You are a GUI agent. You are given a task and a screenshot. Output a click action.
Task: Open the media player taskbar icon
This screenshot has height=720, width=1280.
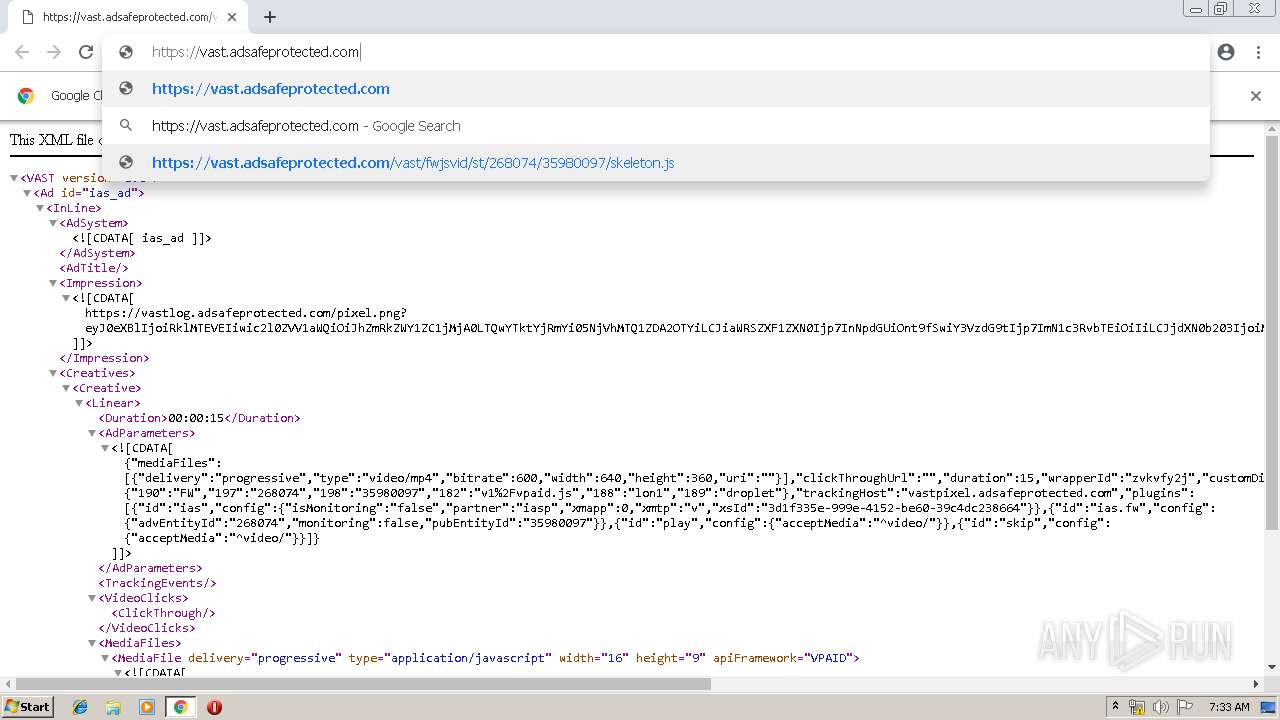click(x=147, y=707)
